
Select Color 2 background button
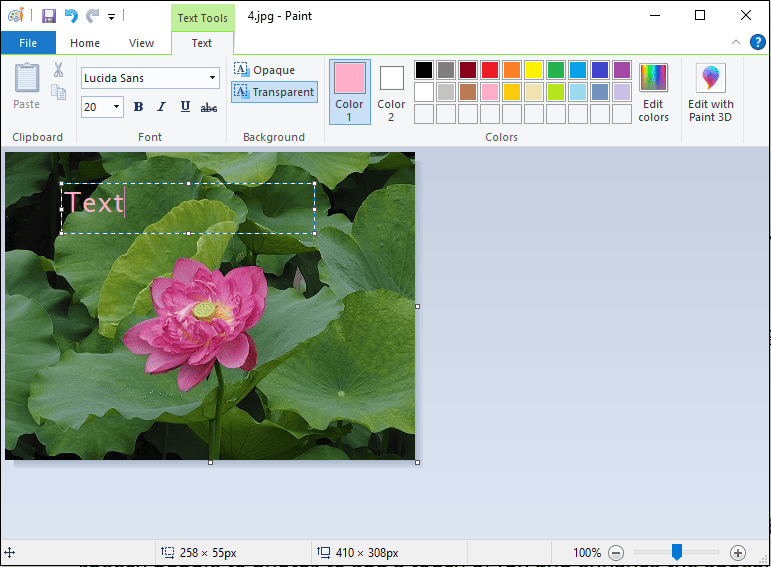(391, 92)
